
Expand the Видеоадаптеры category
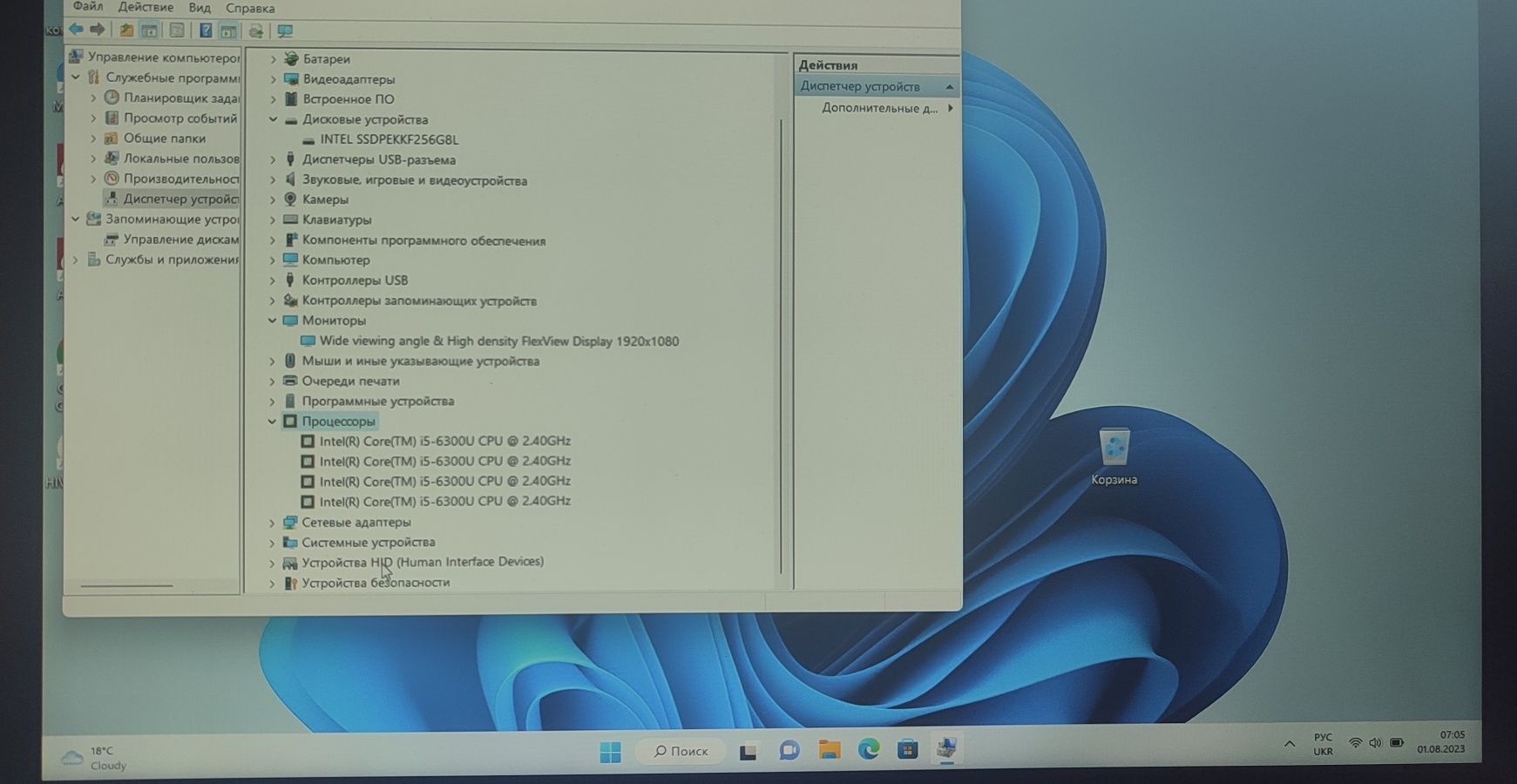pyautogui.click(x=273, y=79)
